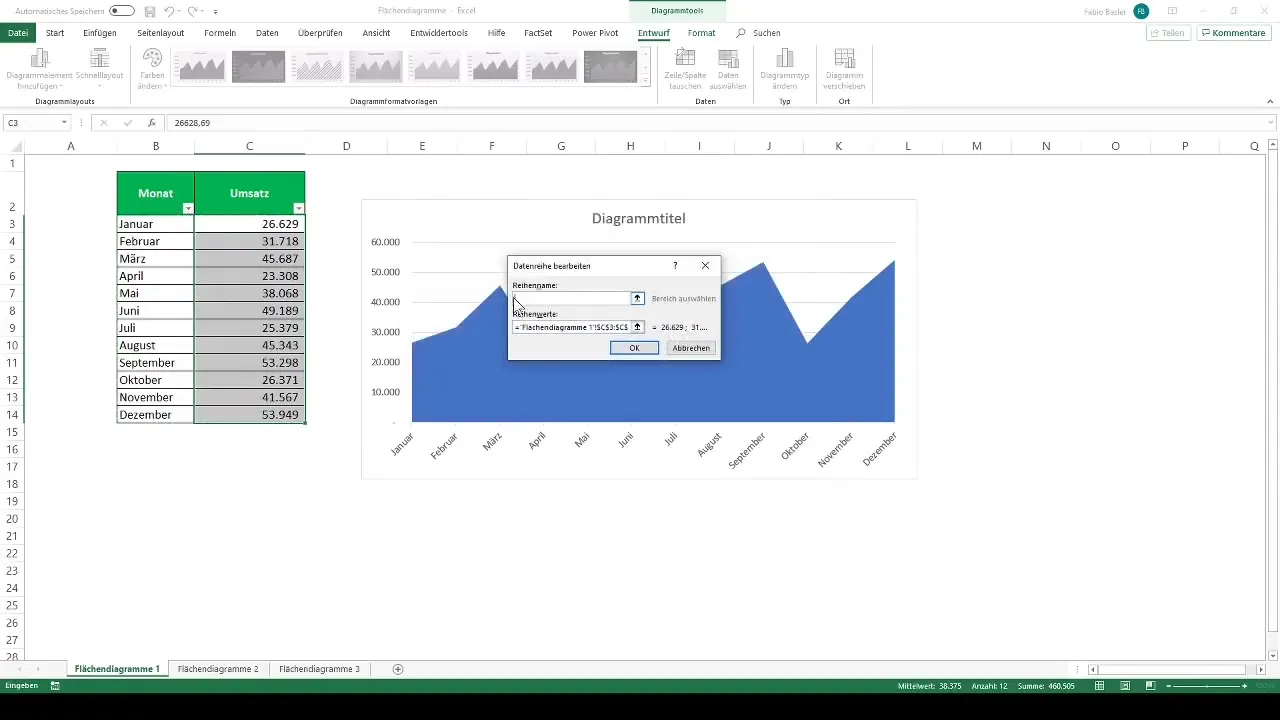Click the Redo arrow icon
This screenshot has height=720, width=1280.
click(192, 10)
